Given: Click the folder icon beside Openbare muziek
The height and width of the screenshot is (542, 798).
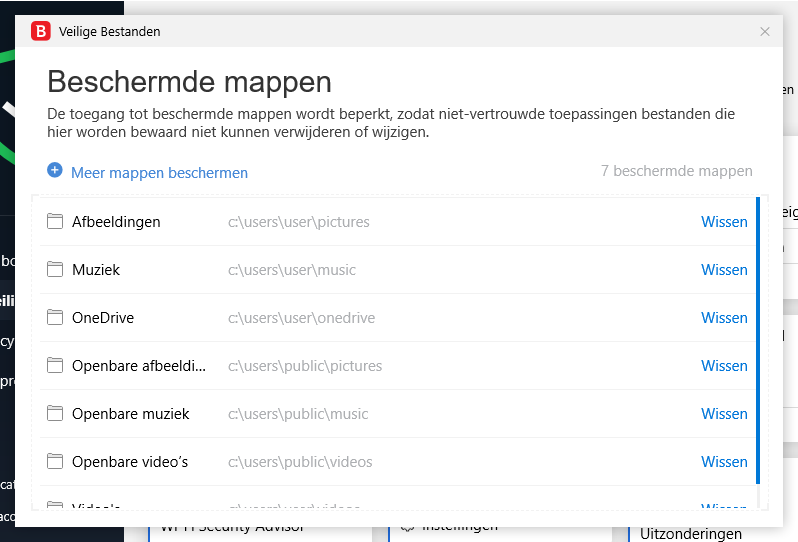Looking at the screenshot, I should (x=55, y=414).
